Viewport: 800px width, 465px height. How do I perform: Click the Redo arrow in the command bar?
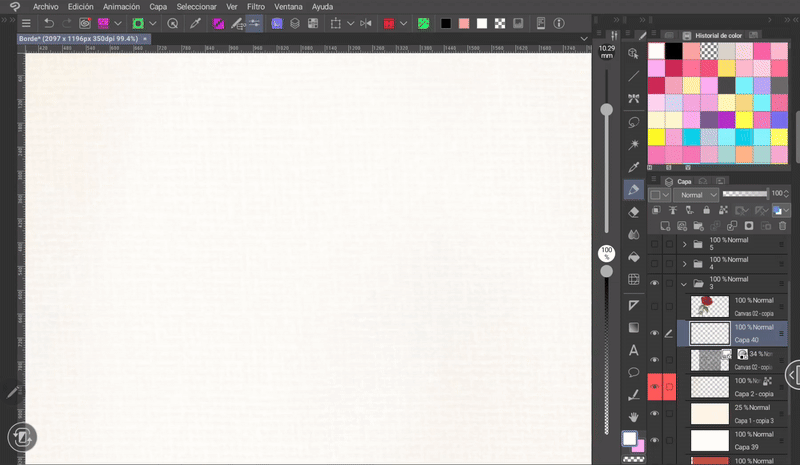(66, 23)
